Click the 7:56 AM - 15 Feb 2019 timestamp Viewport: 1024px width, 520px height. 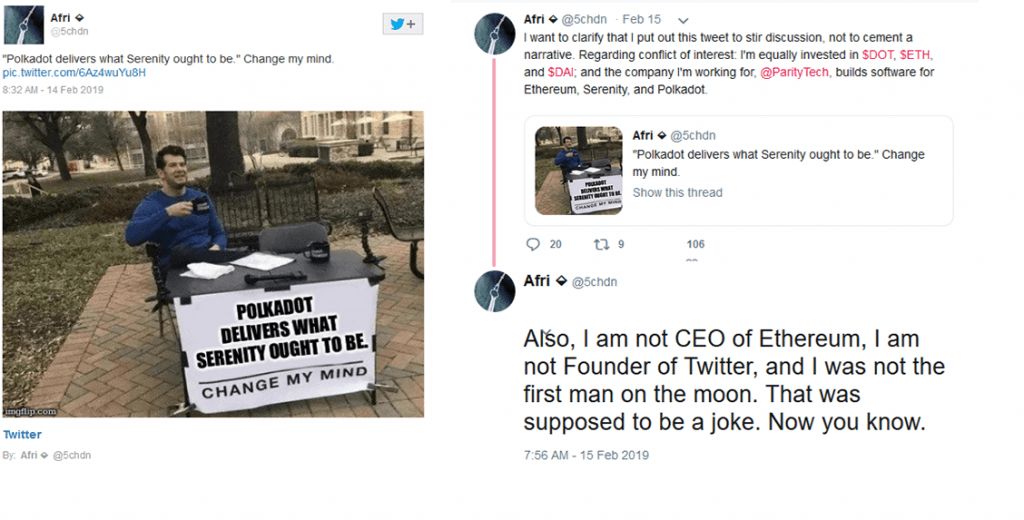pos(586,455)
